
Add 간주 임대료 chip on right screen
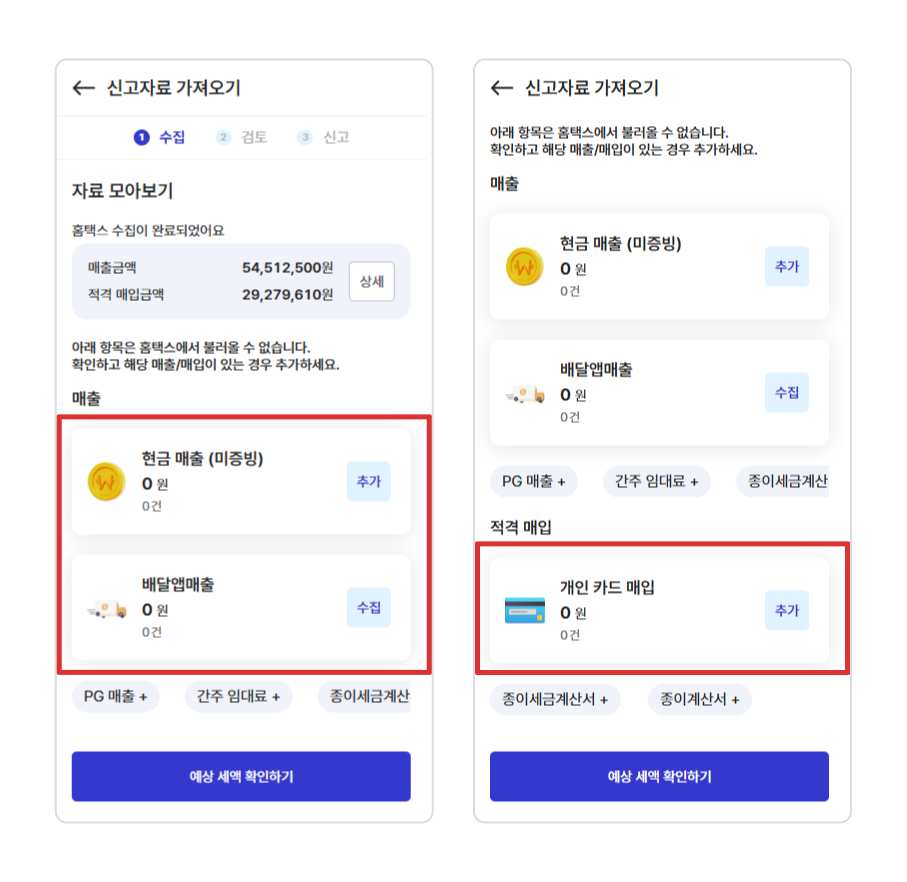[656, 481]
